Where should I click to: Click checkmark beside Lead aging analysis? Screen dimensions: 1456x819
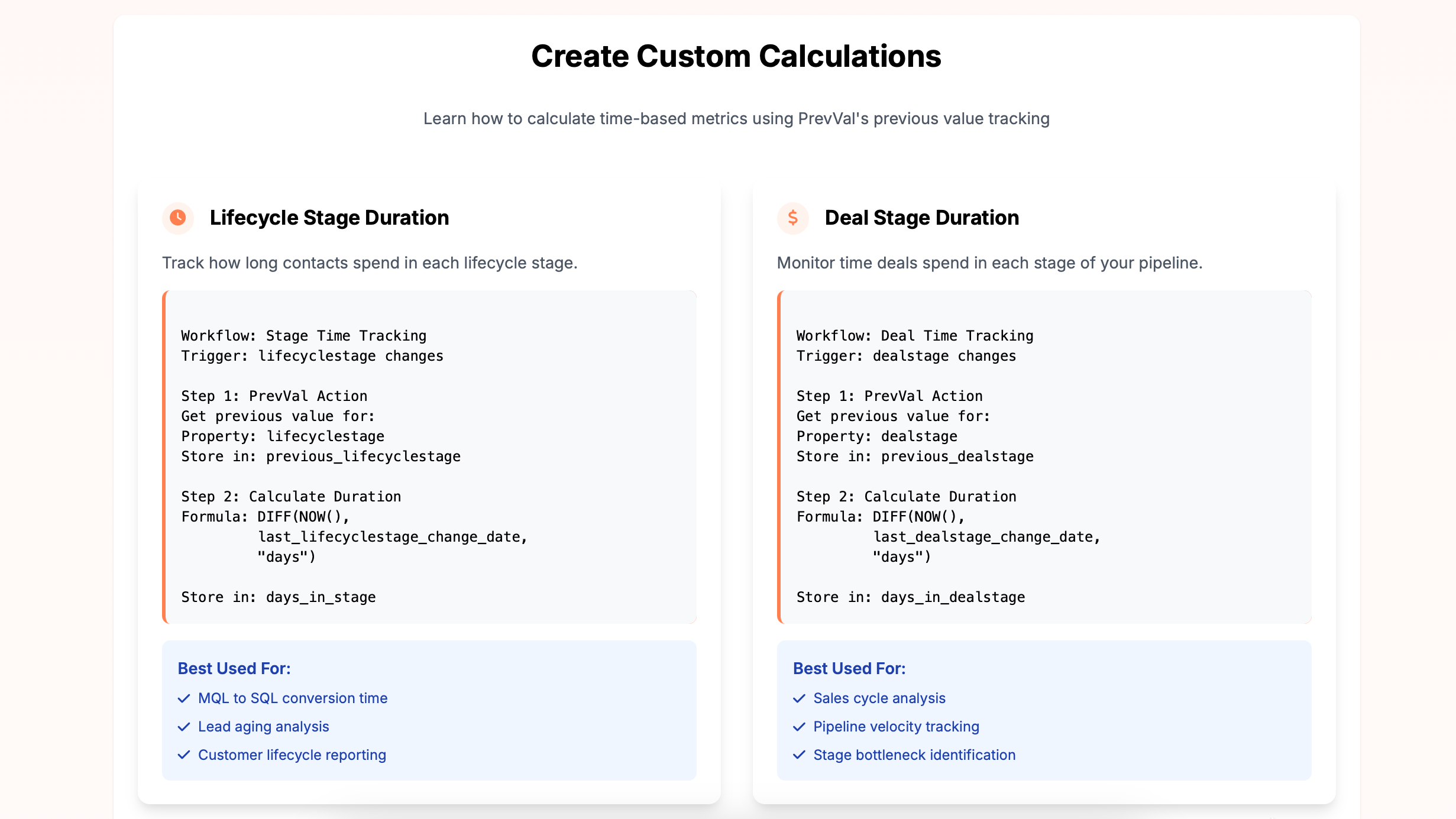(184, 727)
